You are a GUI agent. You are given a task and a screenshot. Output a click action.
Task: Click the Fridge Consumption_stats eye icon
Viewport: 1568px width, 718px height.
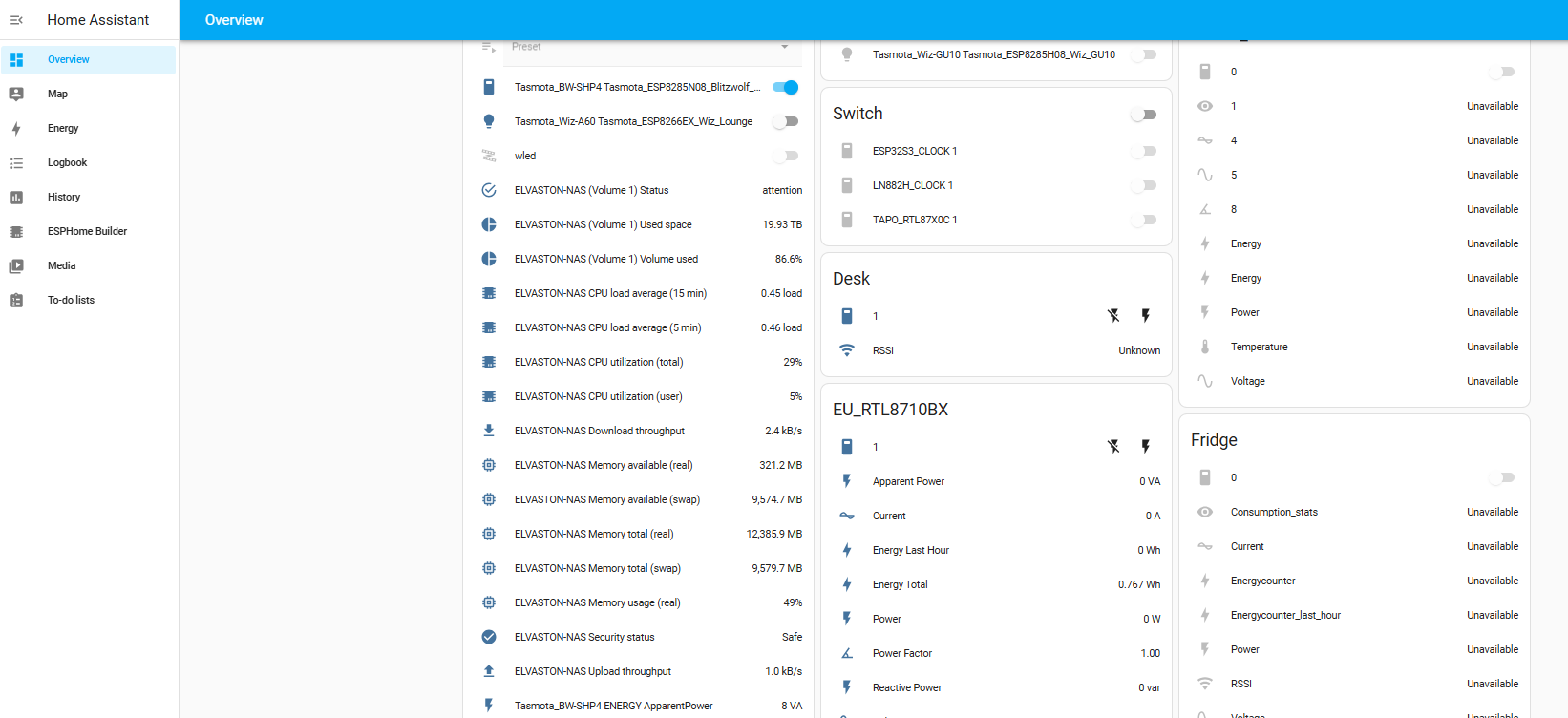(1205, 512)
